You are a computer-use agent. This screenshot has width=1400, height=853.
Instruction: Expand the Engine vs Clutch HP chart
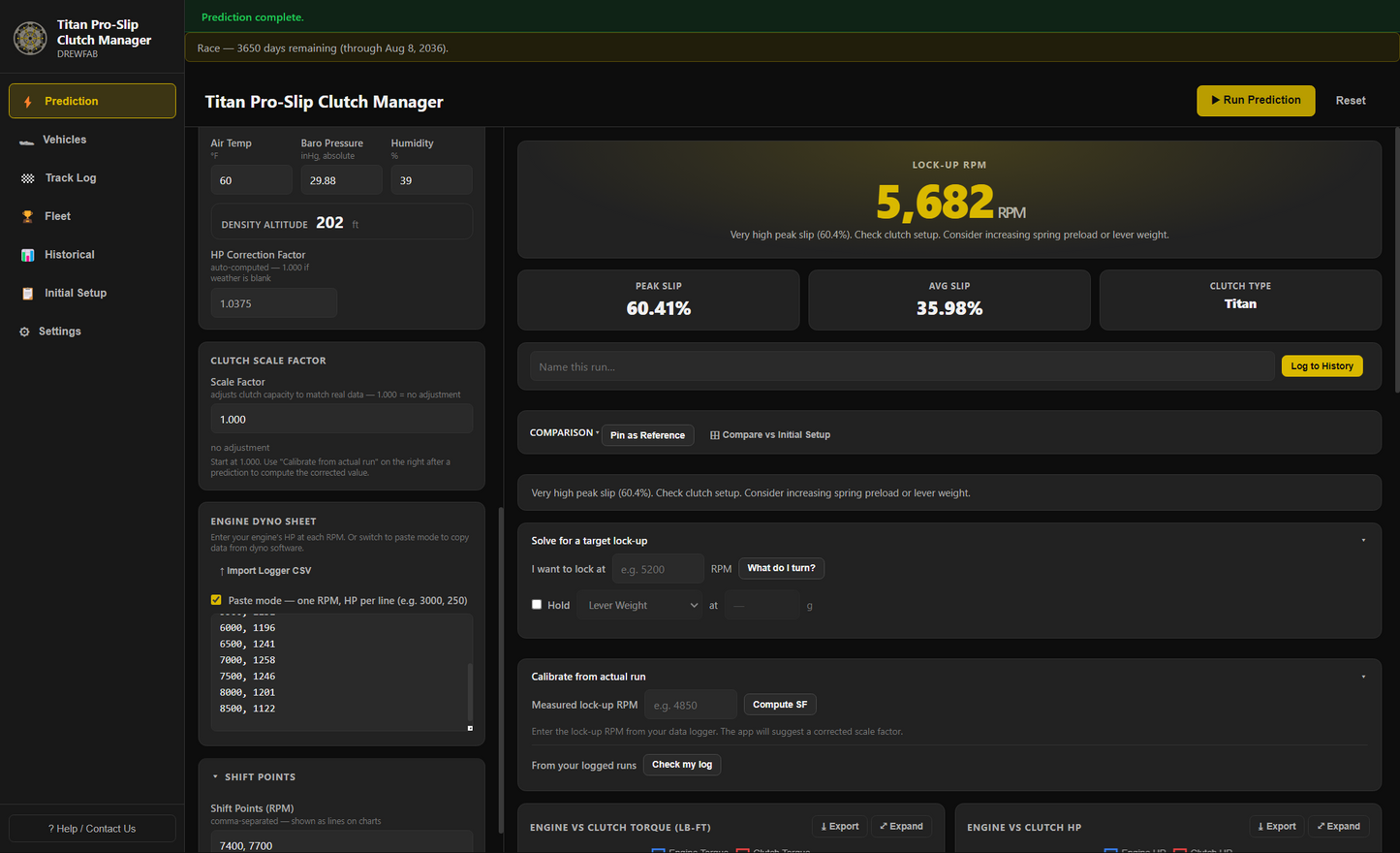coord(1338,827)
